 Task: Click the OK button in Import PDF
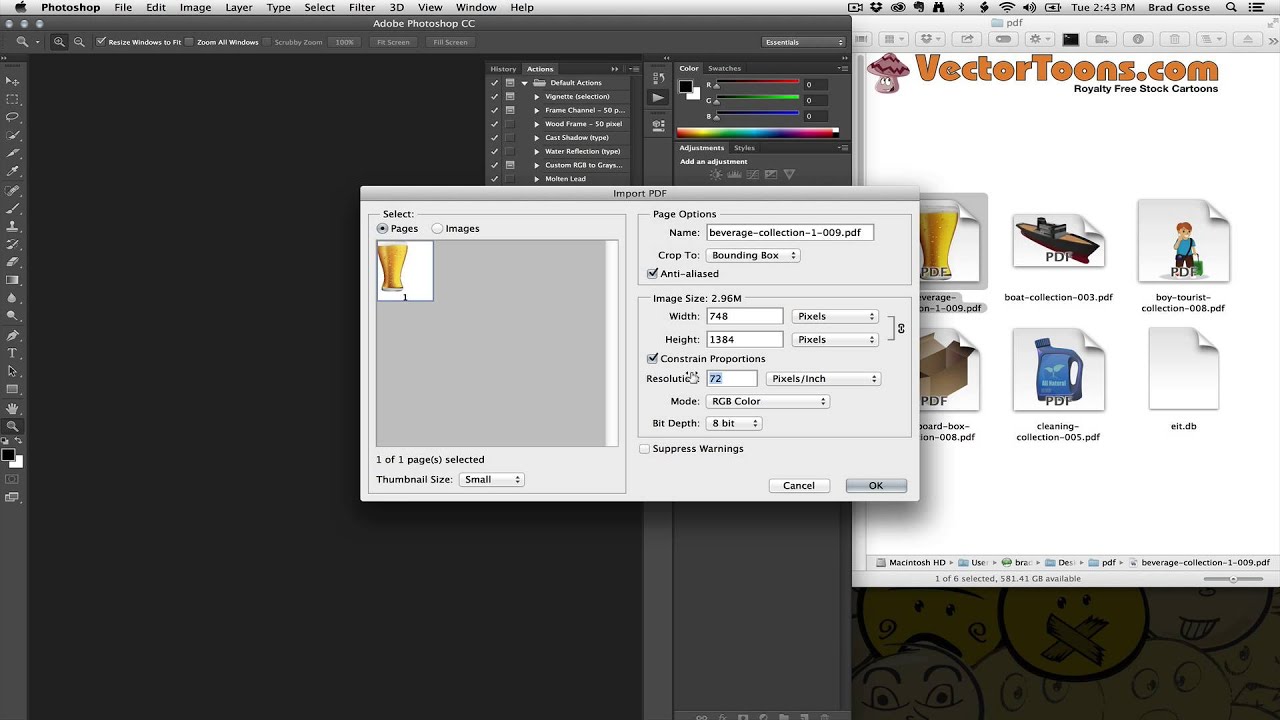[x=876, y=485]
